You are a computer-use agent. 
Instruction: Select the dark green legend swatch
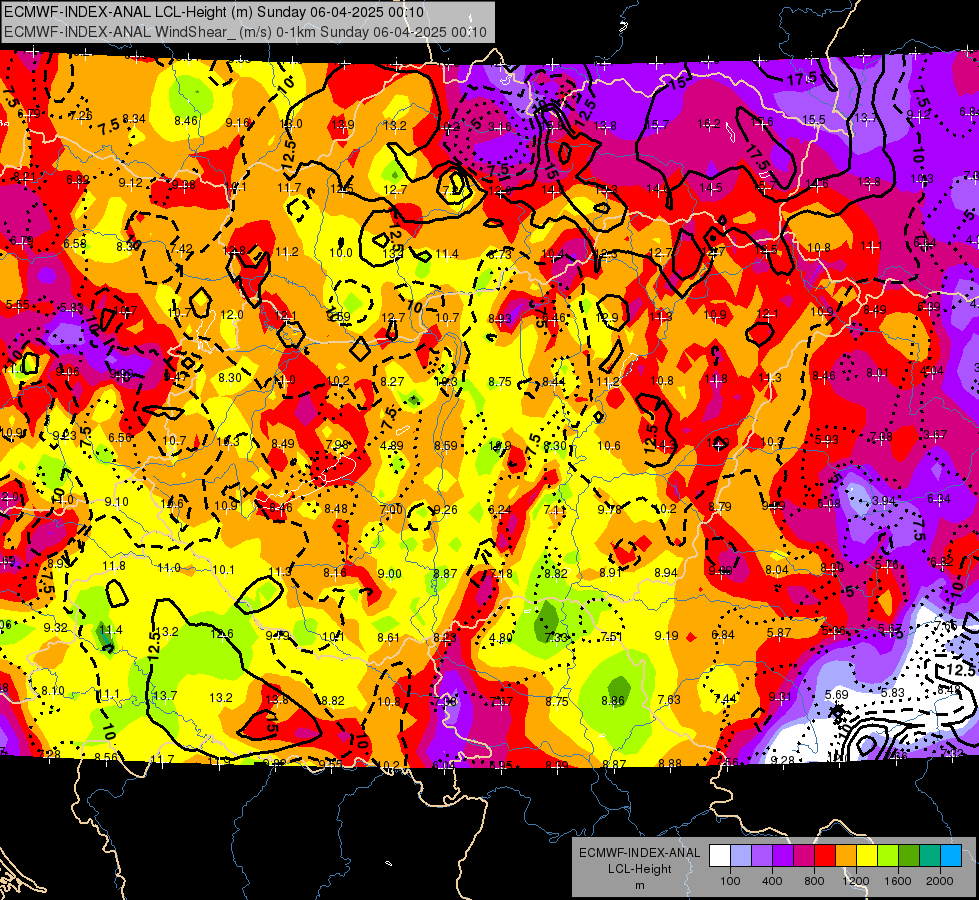(x=909, y=856)
